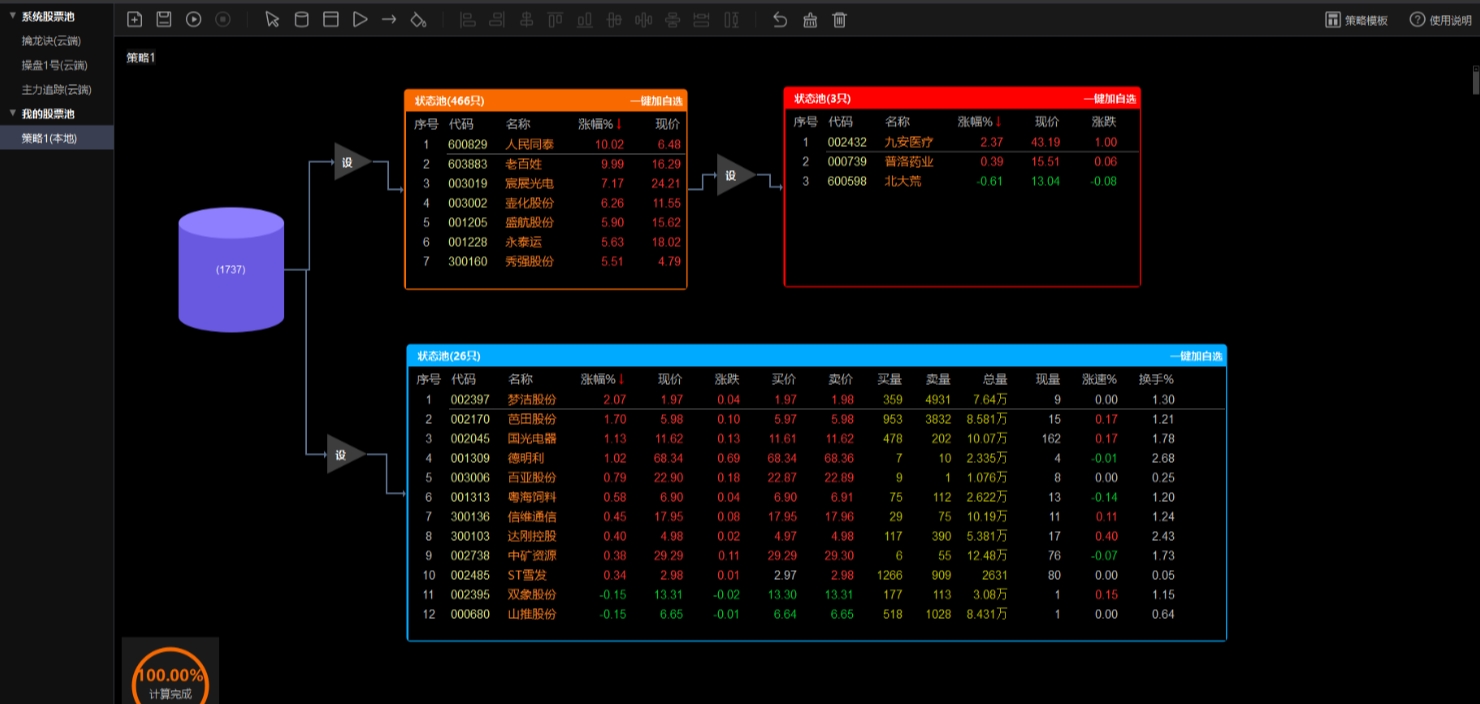Screen dimensions: 1480x704
Task: Select the pointer selection tool
Action: [272, 20]
